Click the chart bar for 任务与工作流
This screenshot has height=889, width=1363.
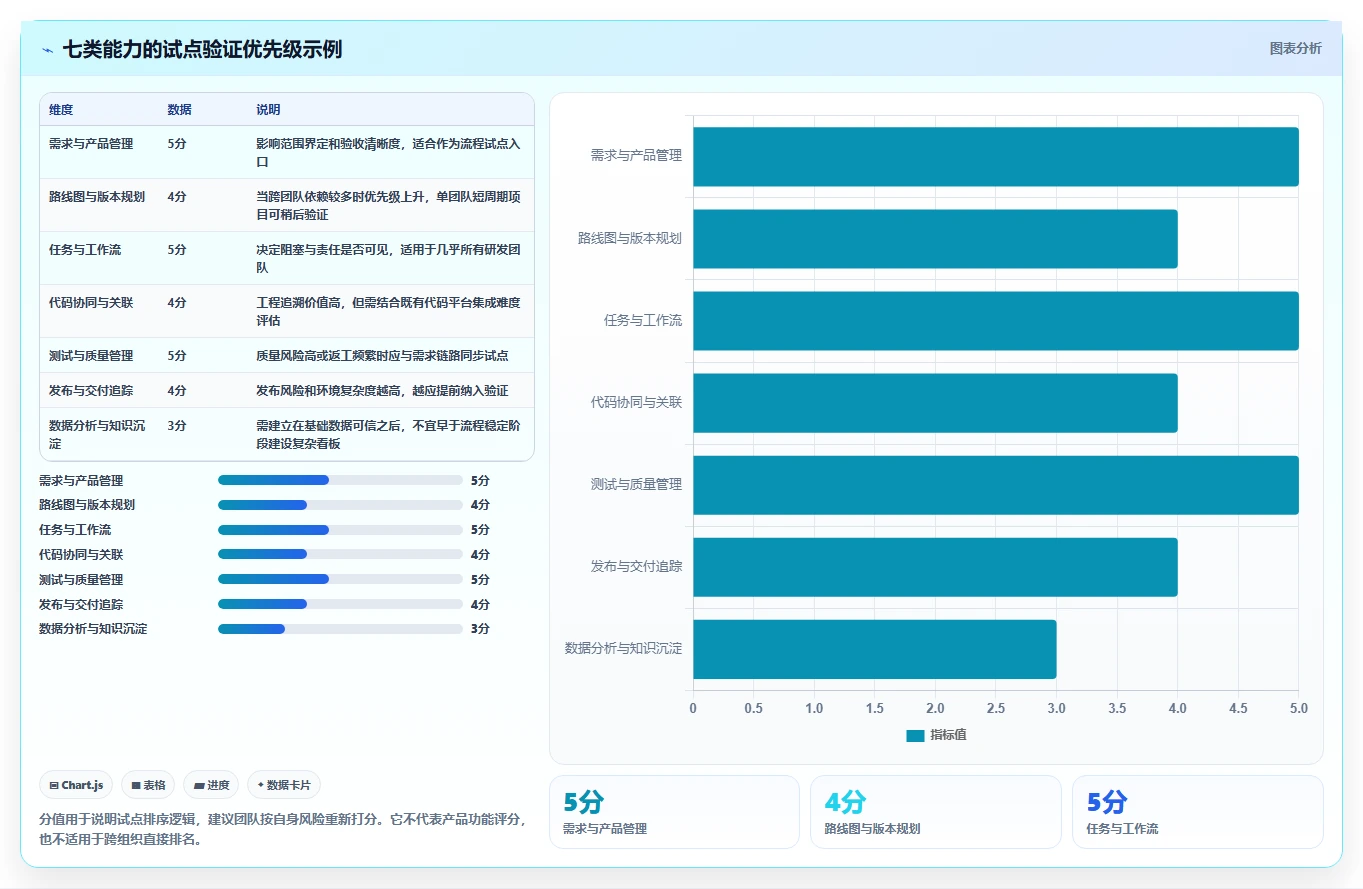point(996,321)
